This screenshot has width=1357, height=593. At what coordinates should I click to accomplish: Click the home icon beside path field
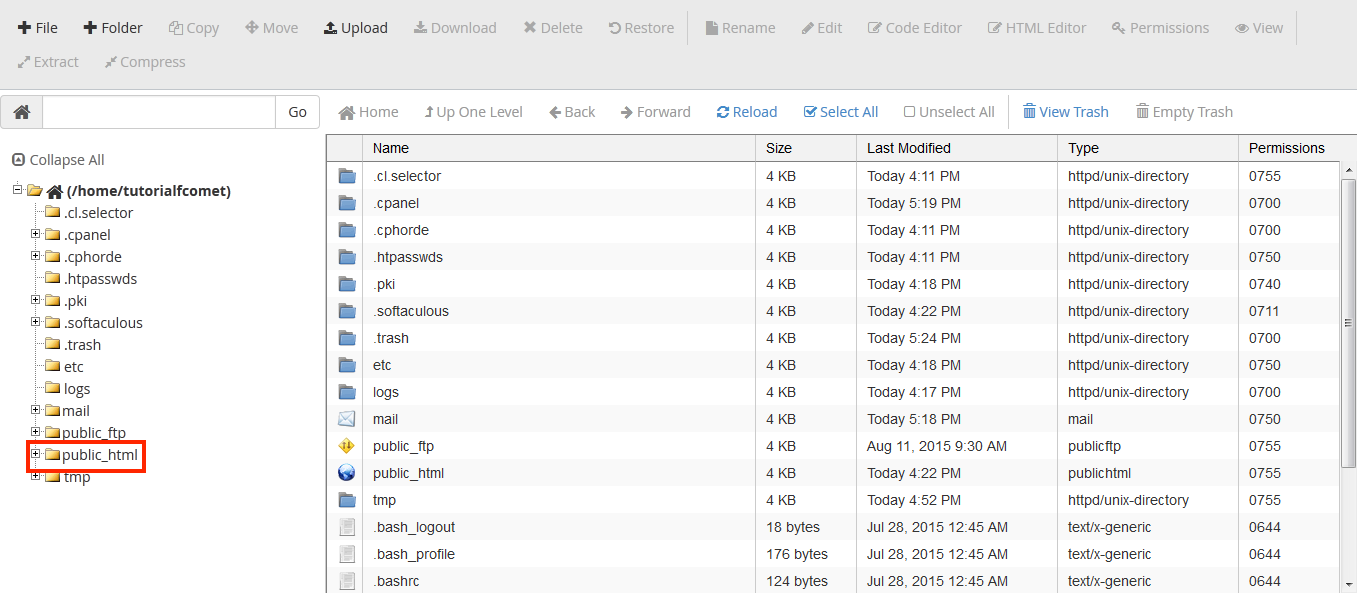pyautogui.click(x=21, y=112)
